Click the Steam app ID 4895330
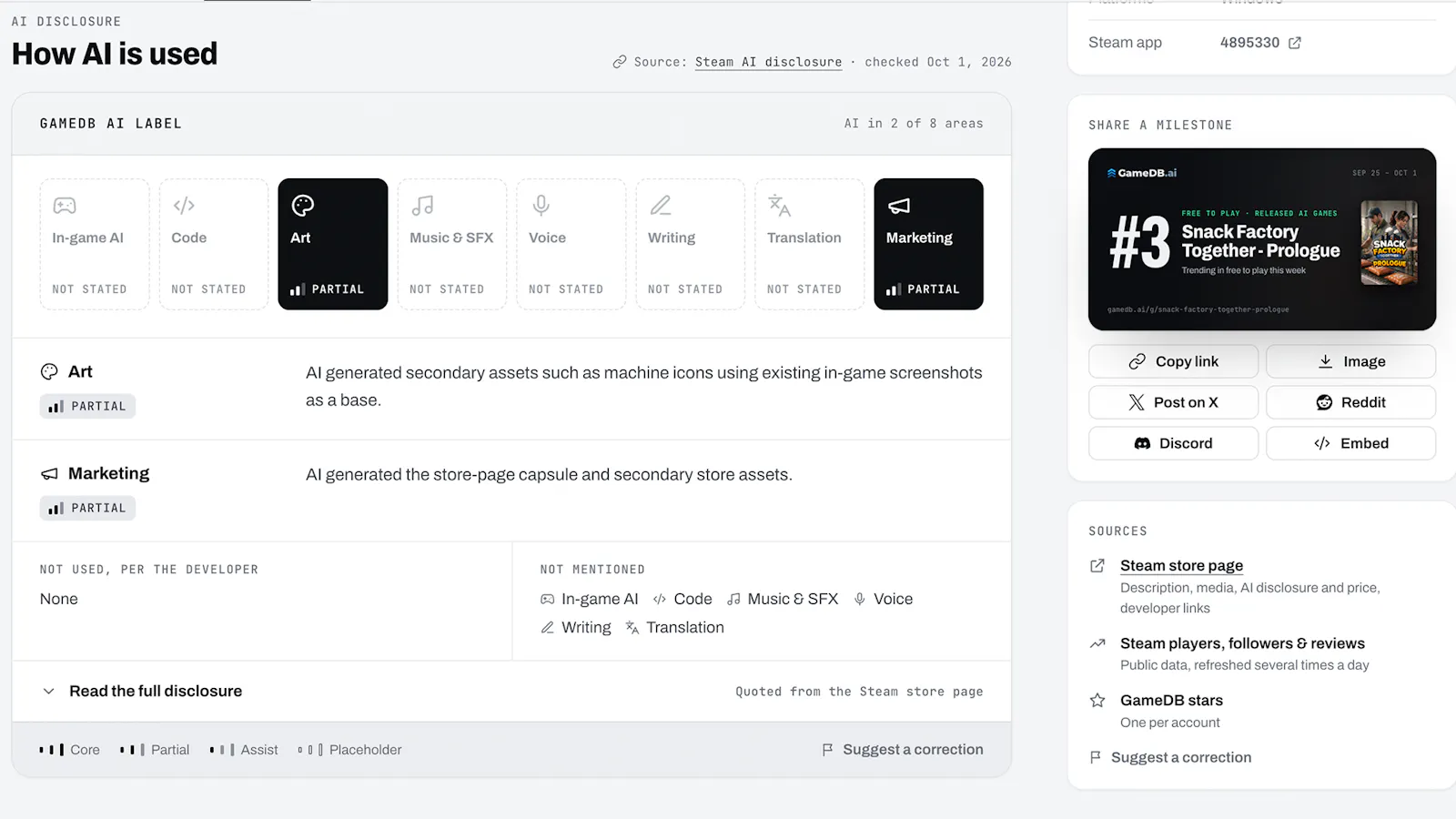The height and width of the screenshot is (819, 1456). pyautogui.click(x=1249, y=43)
